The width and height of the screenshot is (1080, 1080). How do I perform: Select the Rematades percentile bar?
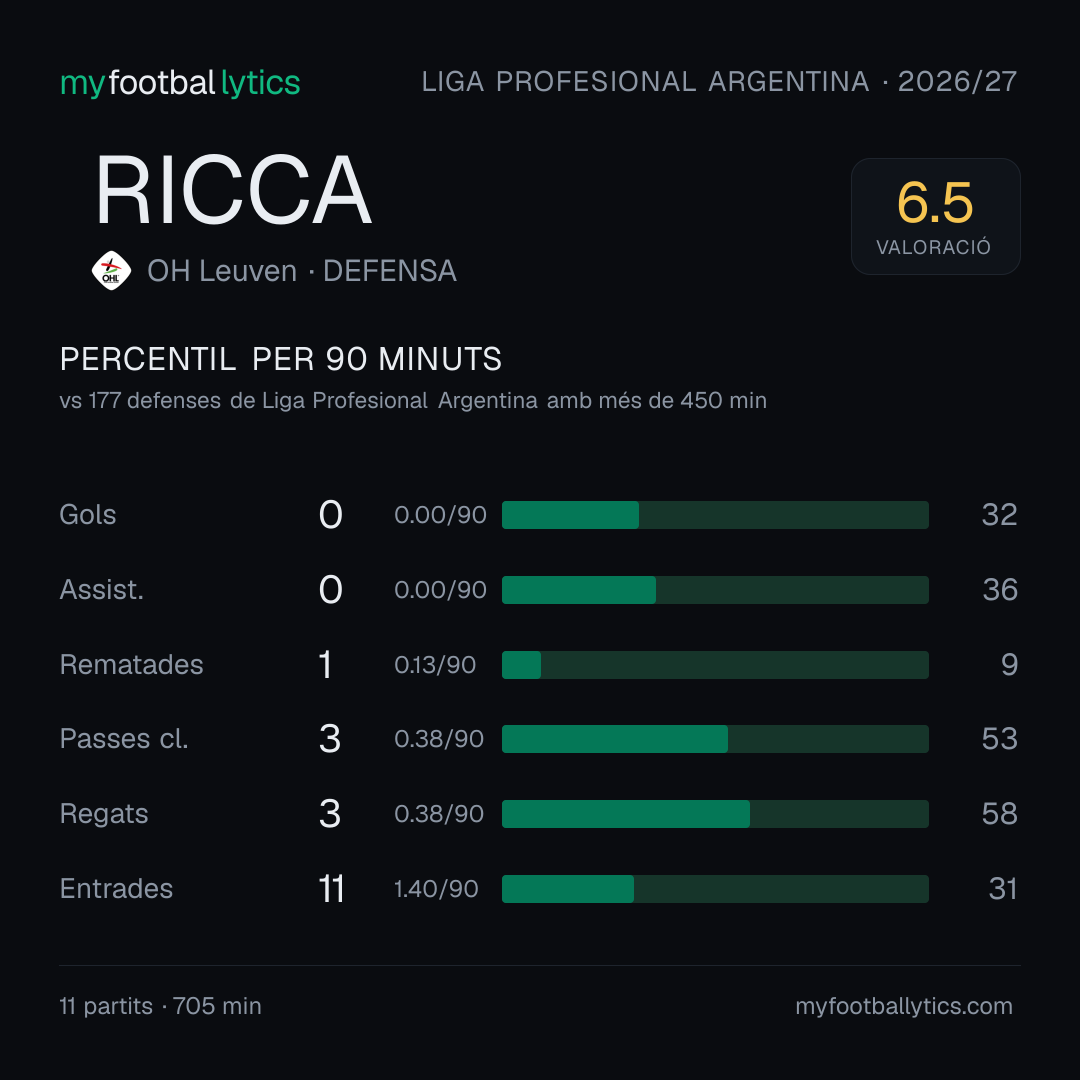tap(715, 665)
